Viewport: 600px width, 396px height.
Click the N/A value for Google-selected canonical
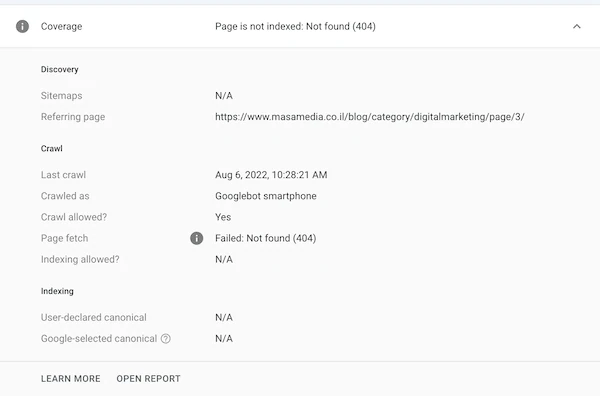click(x=224, y=339)
